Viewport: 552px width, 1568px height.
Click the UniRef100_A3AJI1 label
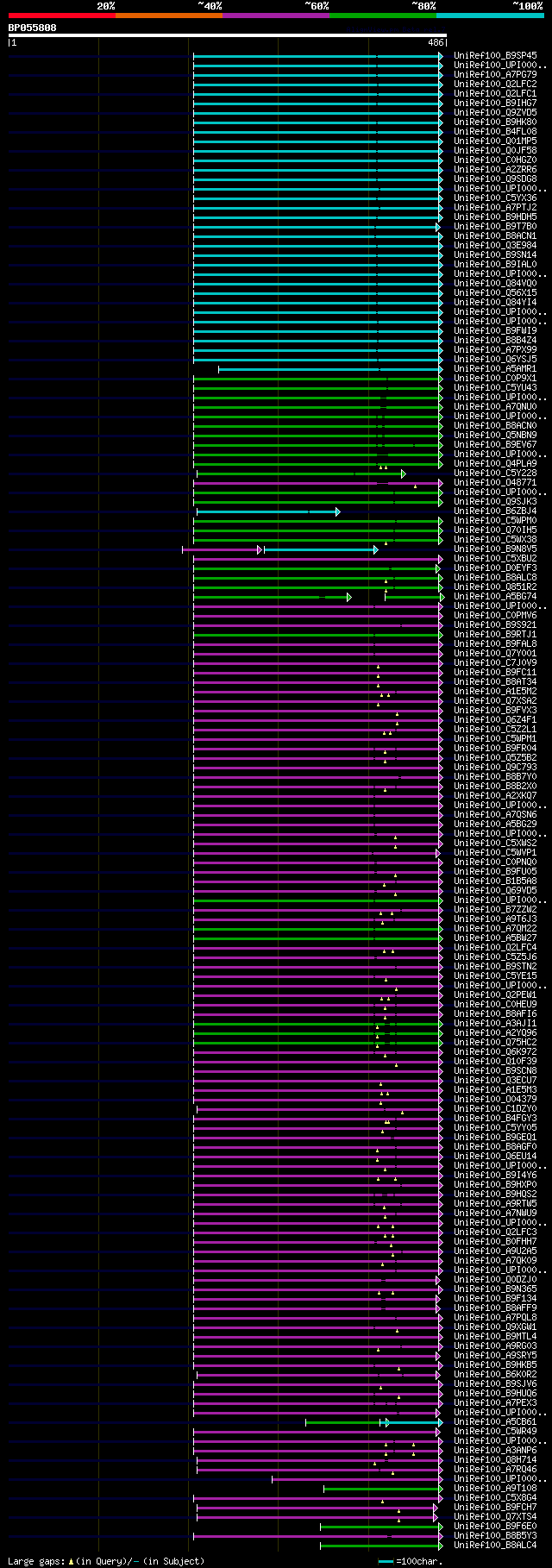(x=495, y=1023)
